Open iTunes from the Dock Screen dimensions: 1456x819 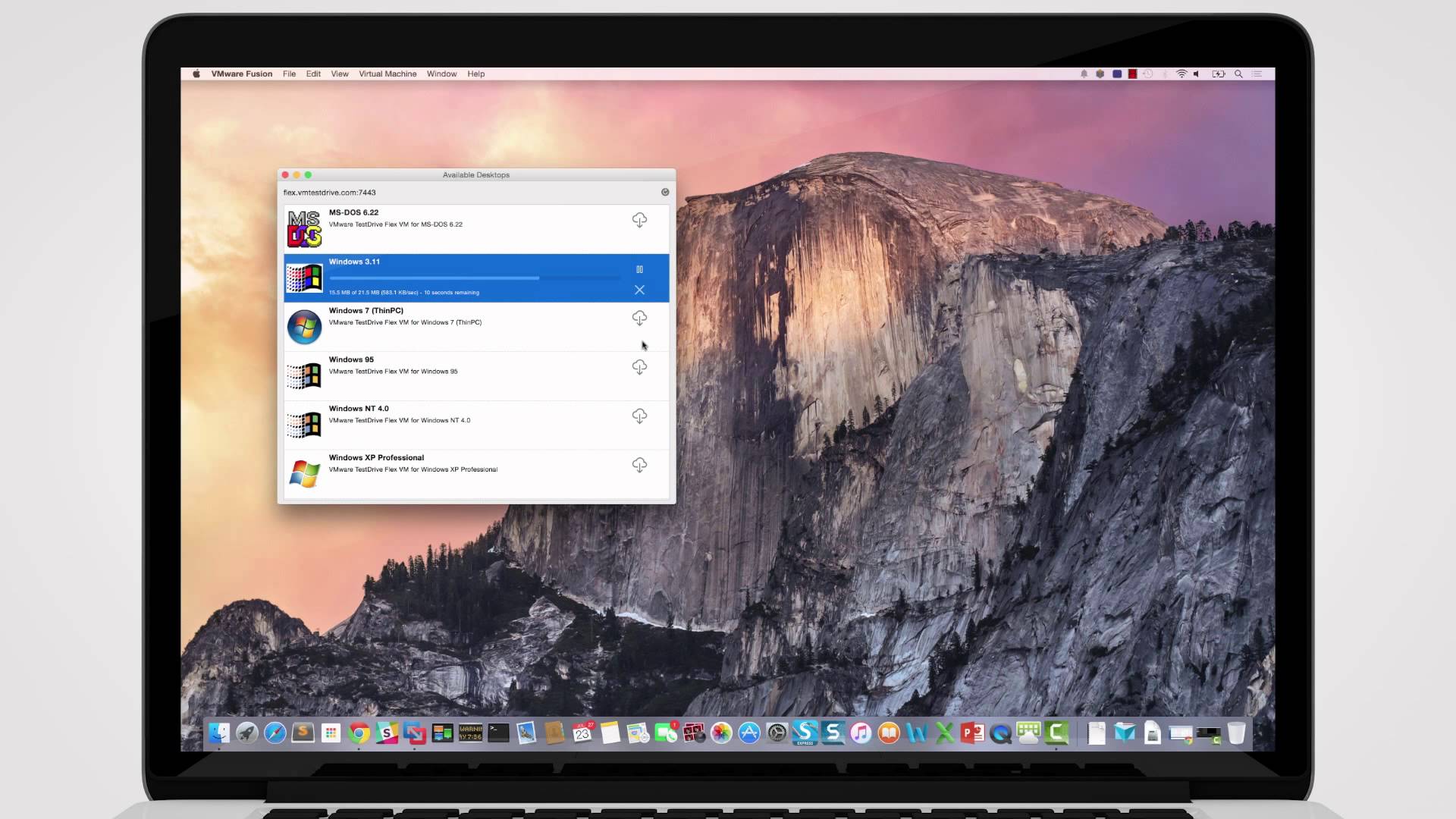[x=861, y=733]
